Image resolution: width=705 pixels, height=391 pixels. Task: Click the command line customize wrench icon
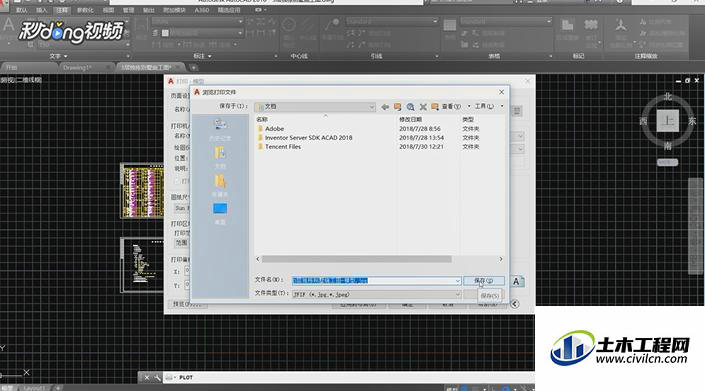pyautogui.click(x=157, y=378)
